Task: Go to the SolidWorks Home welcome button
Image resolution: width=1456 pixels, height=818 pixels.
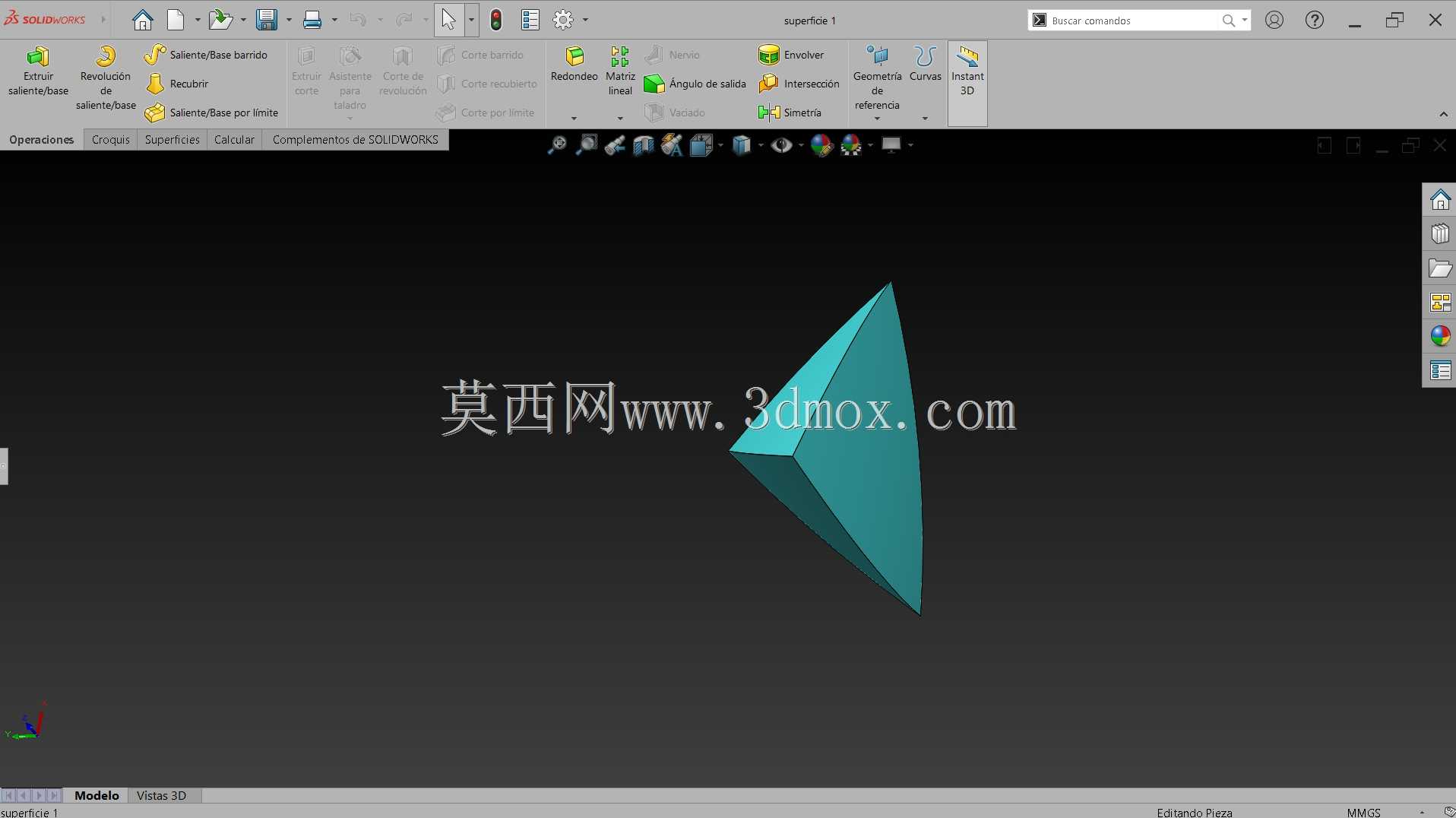Action: 142,20
